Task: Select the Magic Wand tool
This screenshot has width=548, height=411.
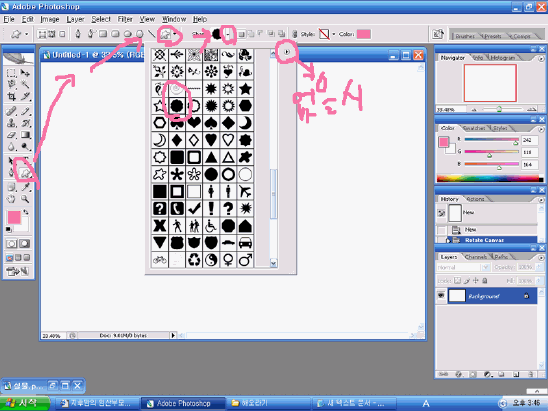Action: click(x=25, y=84)
